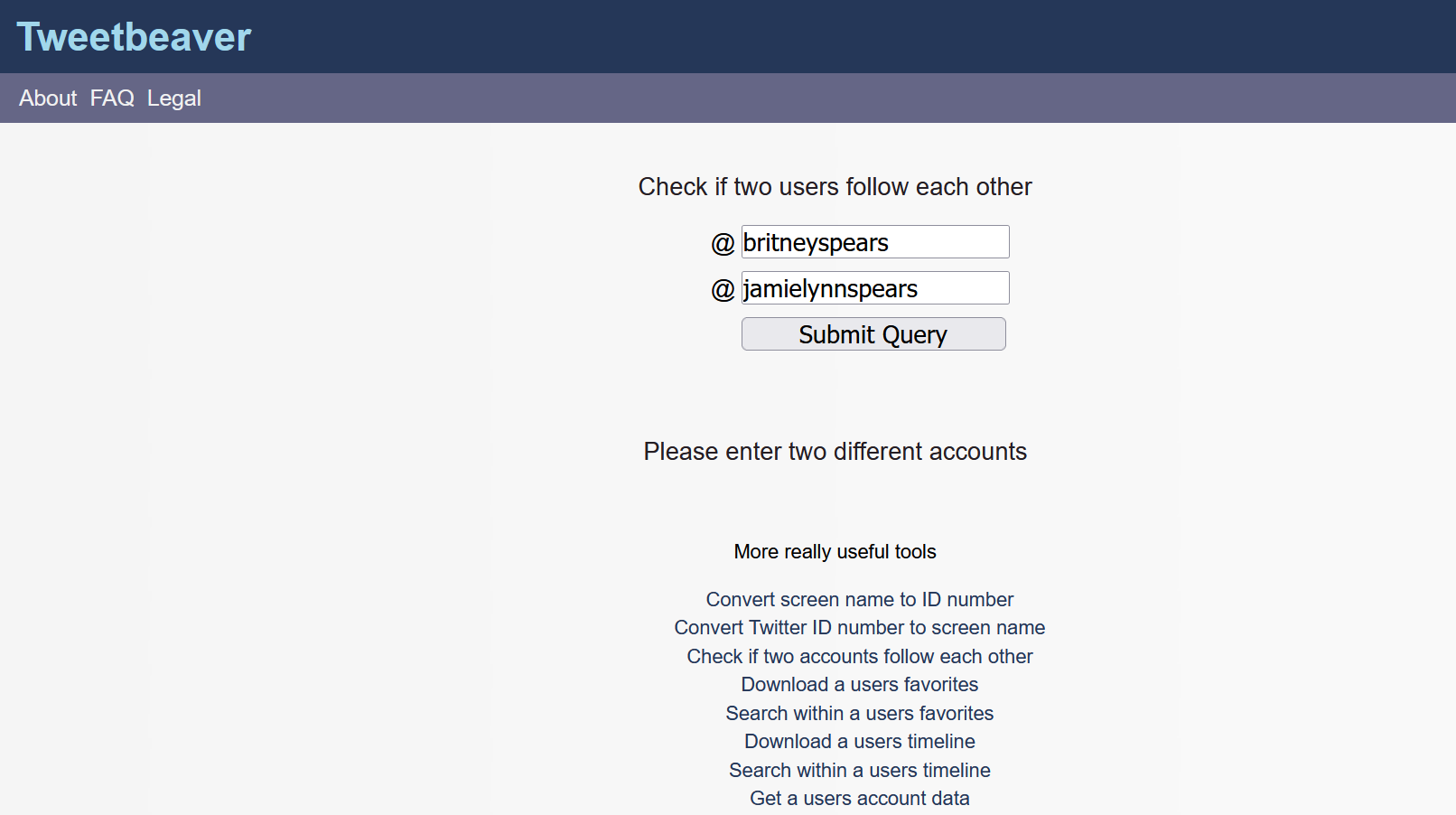Go to Search within a users favorites
1456x815 pixels.
tap(859, 714)
